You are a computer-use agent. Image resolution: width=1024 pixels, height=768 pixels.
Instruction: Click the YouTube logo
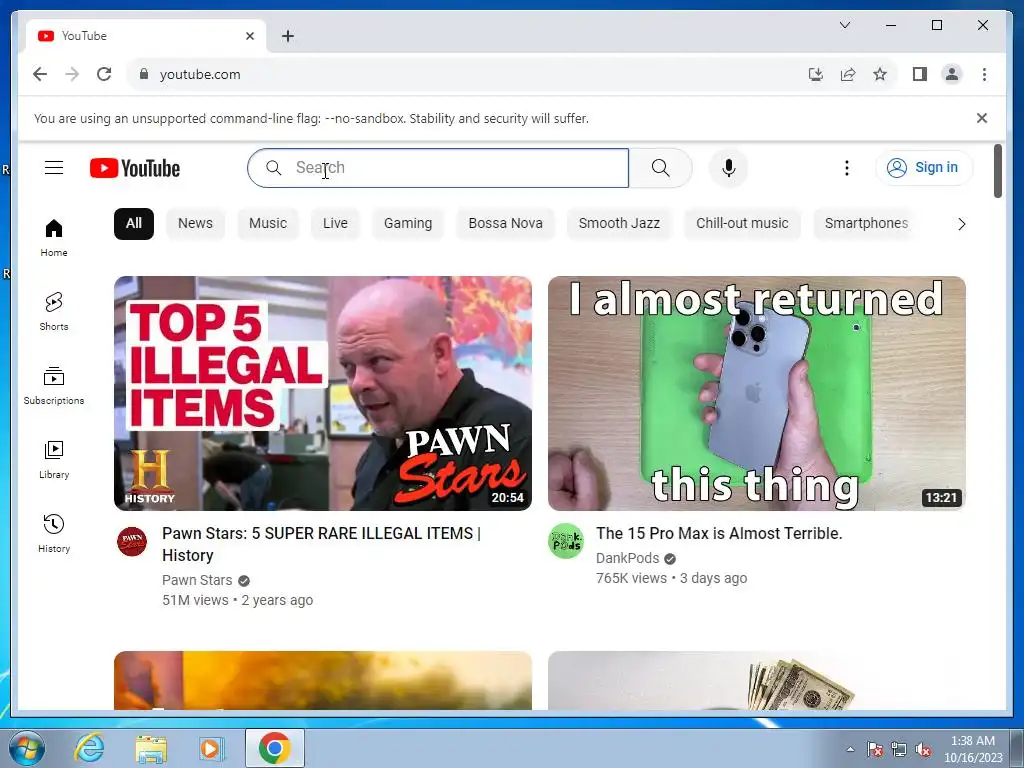click(x=135, y=168)
